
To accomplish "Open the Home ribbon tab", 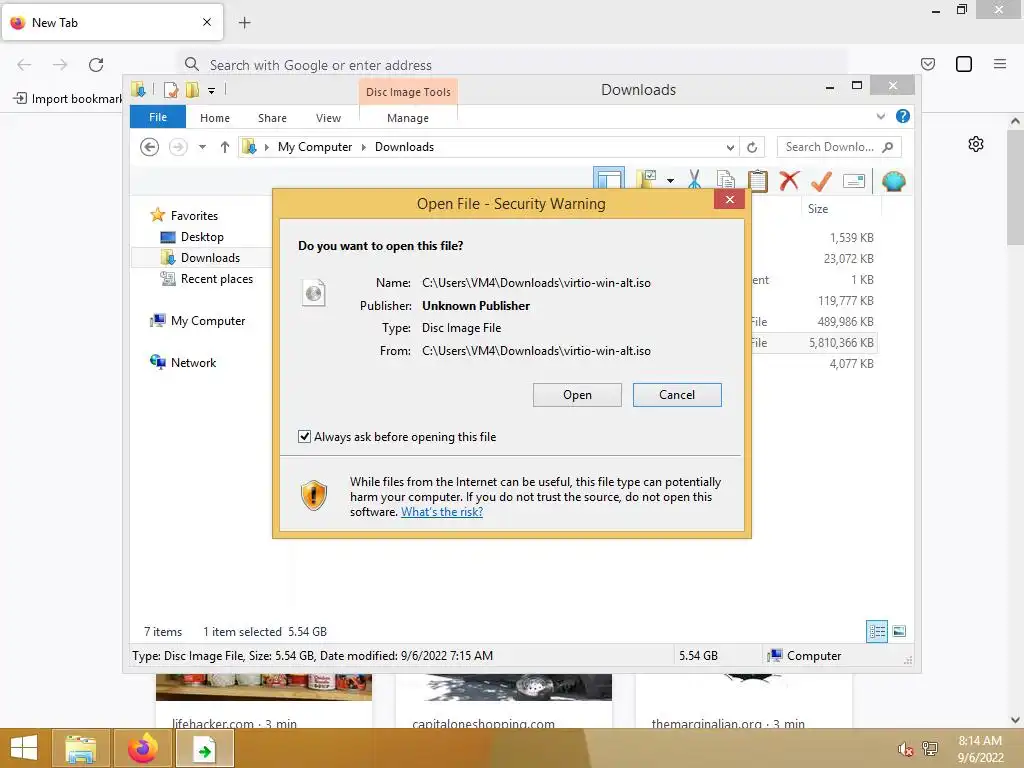I will coord(215,118).
